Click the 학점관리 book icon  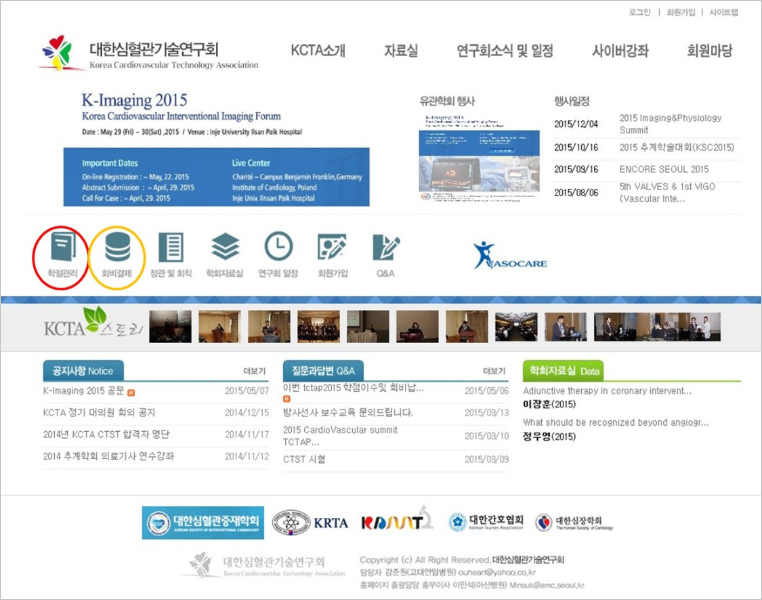pos(62,248)
